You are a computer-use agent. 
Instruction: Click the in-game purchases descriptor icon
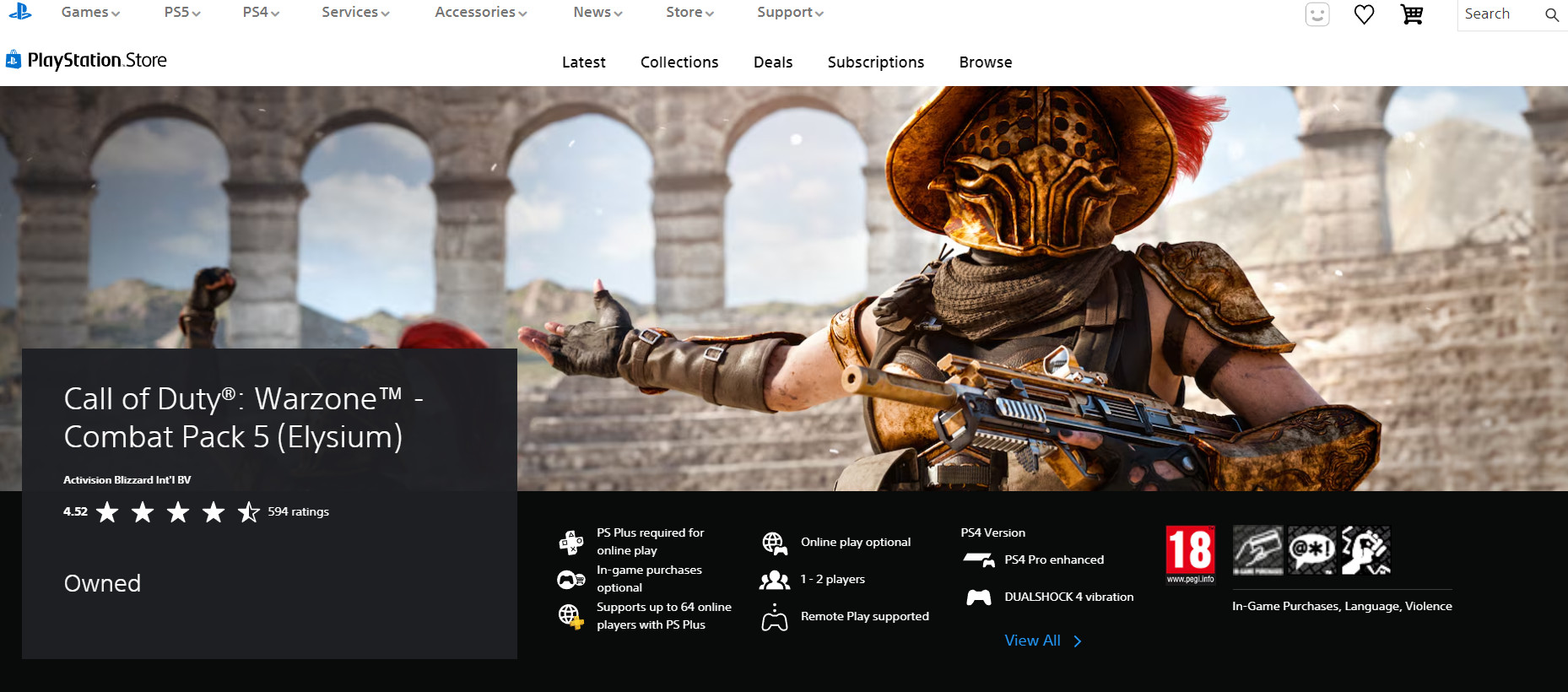(1257, 549)
